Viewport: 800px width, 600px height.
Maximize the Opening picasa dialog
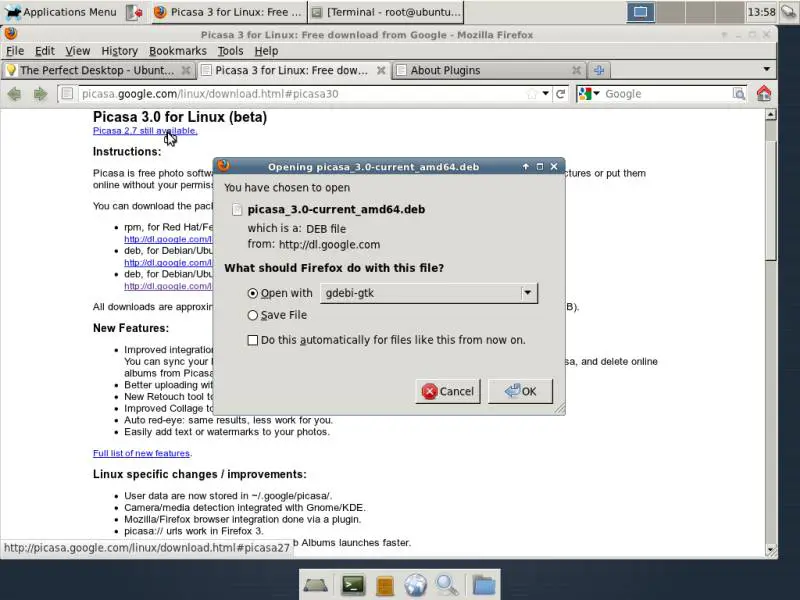(x=540, y=167)
